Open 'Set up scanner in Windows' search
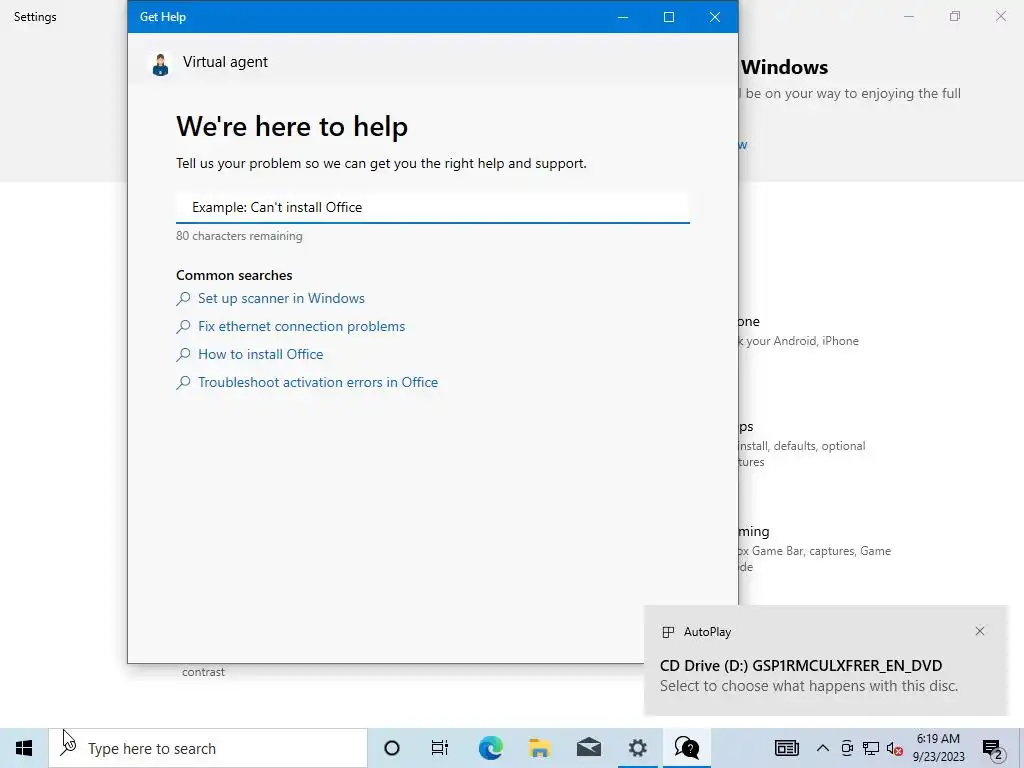Screen dimensions: 1024x768 [281, 298]
